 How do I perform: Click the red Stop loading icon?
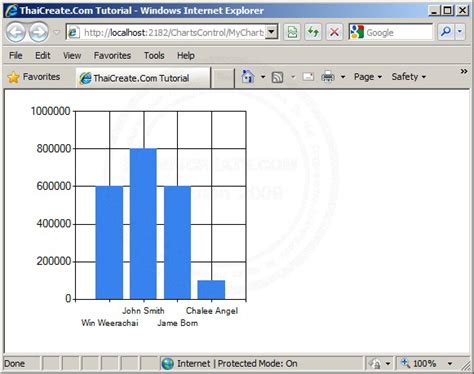click(334, 32)
